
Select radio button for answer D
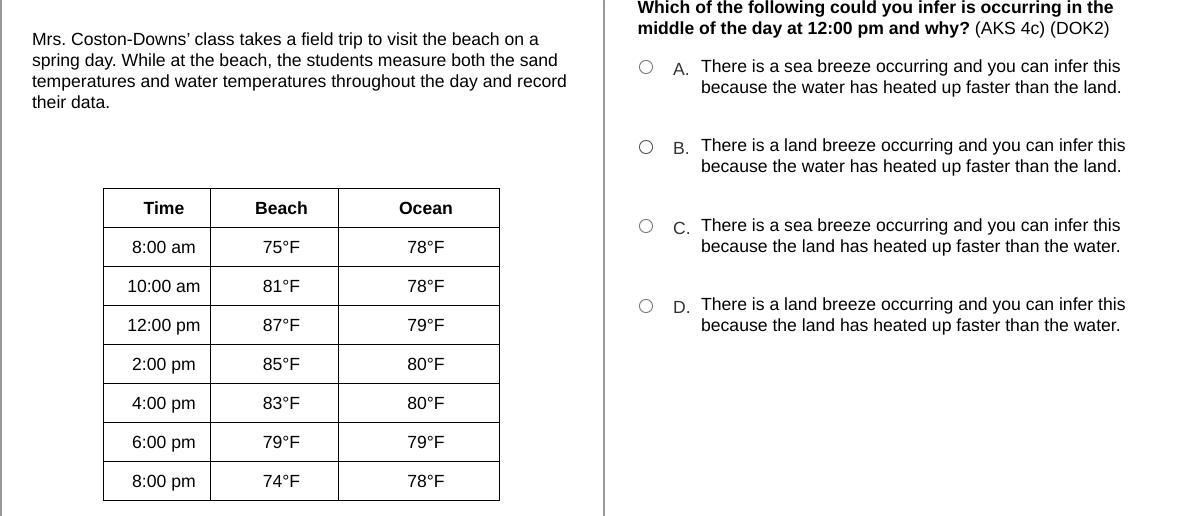(x=645, y=305)
